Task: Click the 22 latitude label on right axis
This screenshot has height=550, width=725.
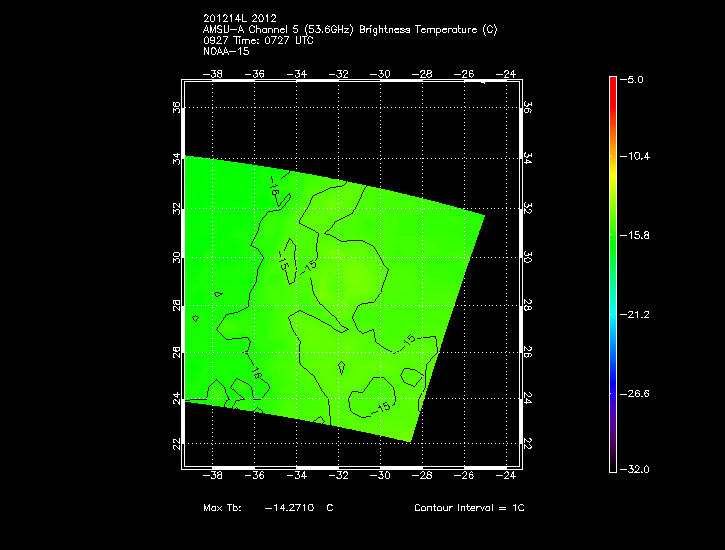Action: click(527, 443)
